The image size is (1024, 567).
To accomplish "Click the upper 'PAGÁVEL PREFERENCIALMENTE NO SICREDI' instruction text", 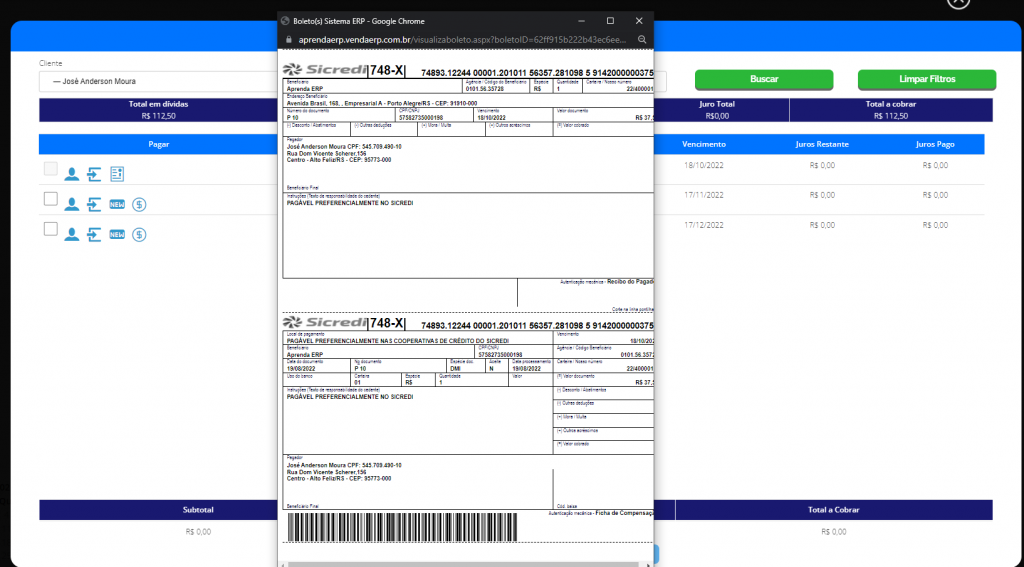I will point(350,203).
